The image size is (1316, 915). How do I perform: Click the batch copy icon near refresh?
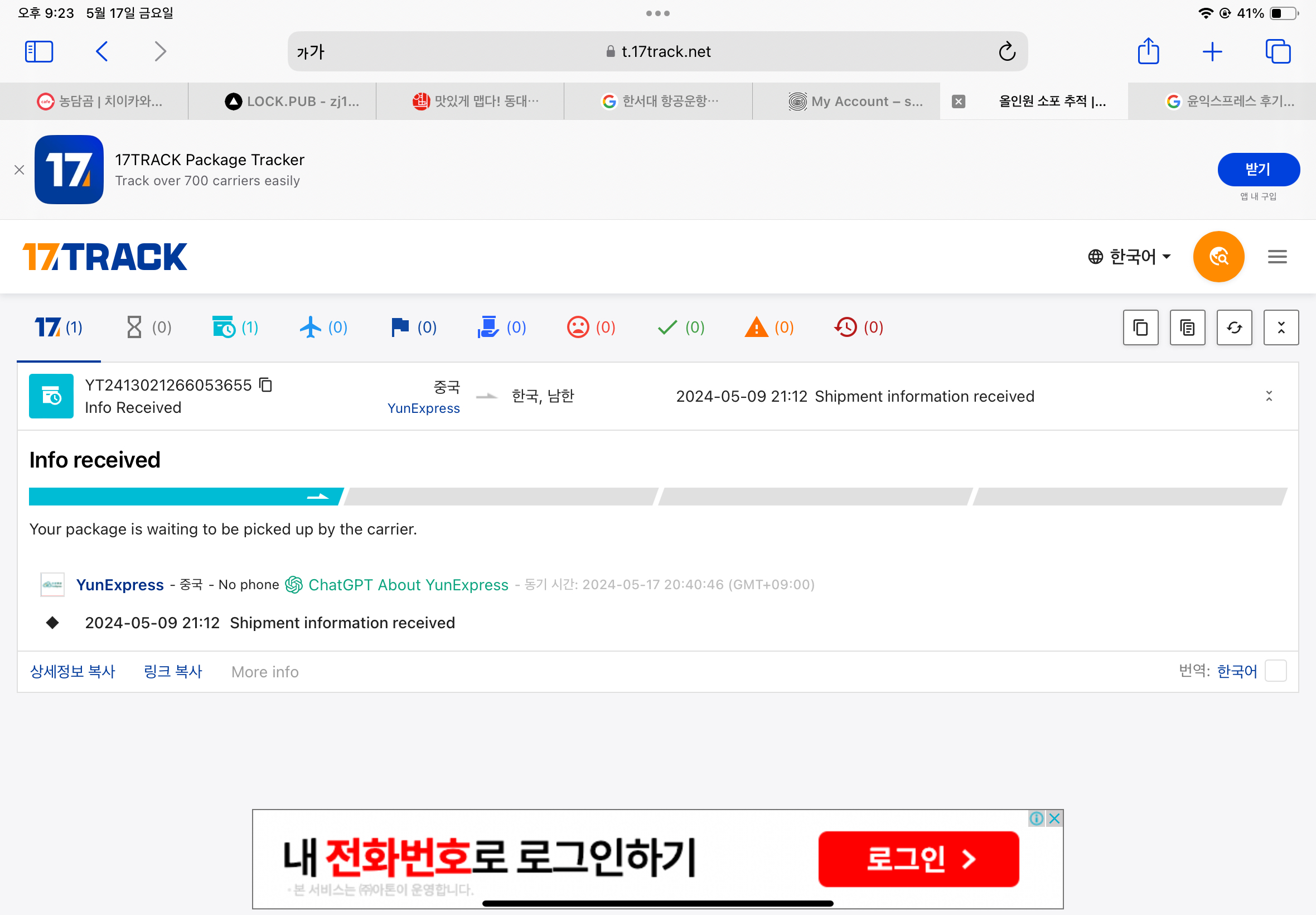coord(1187,327)
